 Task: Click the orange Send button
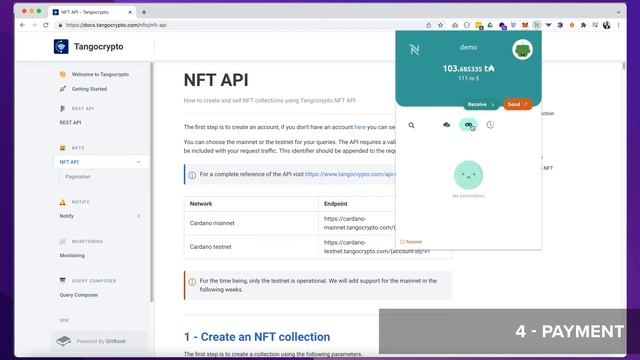click(517, 104)
